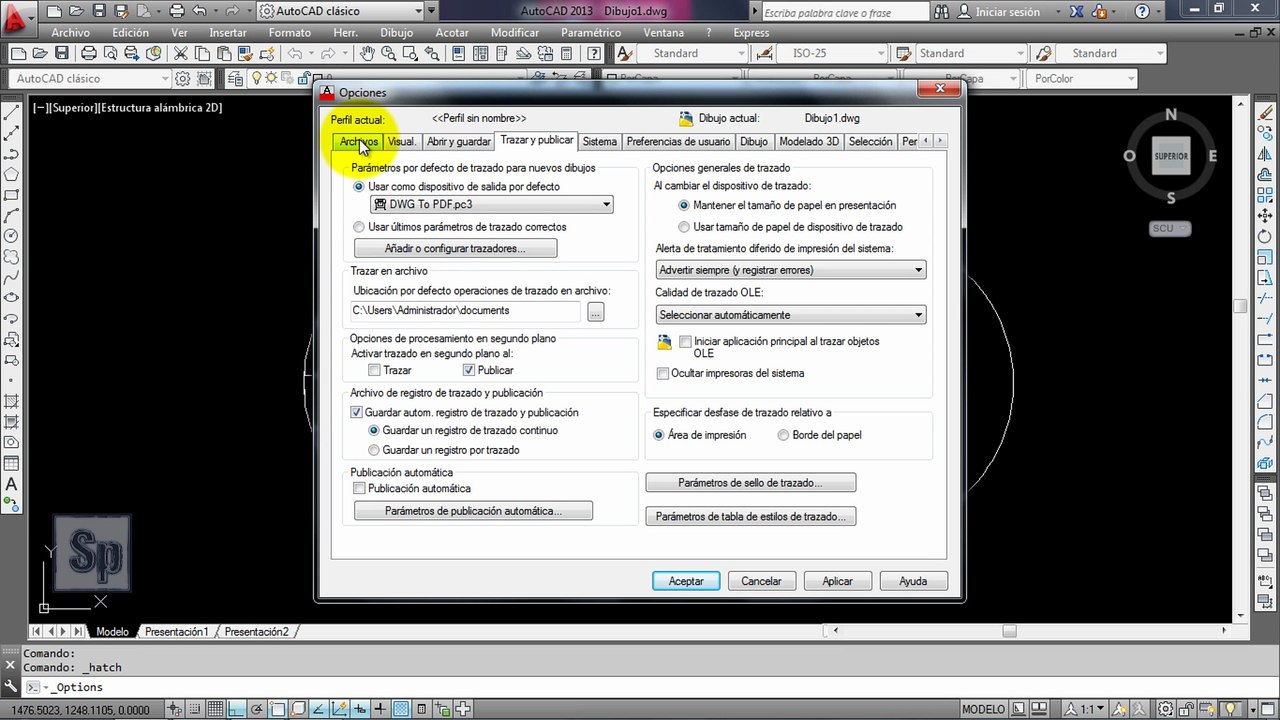
Task: Click Cancelar button
Action: click(x=761, y=581)
